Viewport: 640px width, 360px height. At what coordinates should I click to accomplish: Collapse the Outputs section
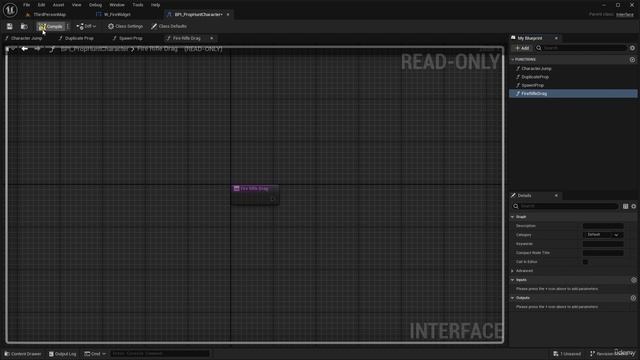[513, 298]
